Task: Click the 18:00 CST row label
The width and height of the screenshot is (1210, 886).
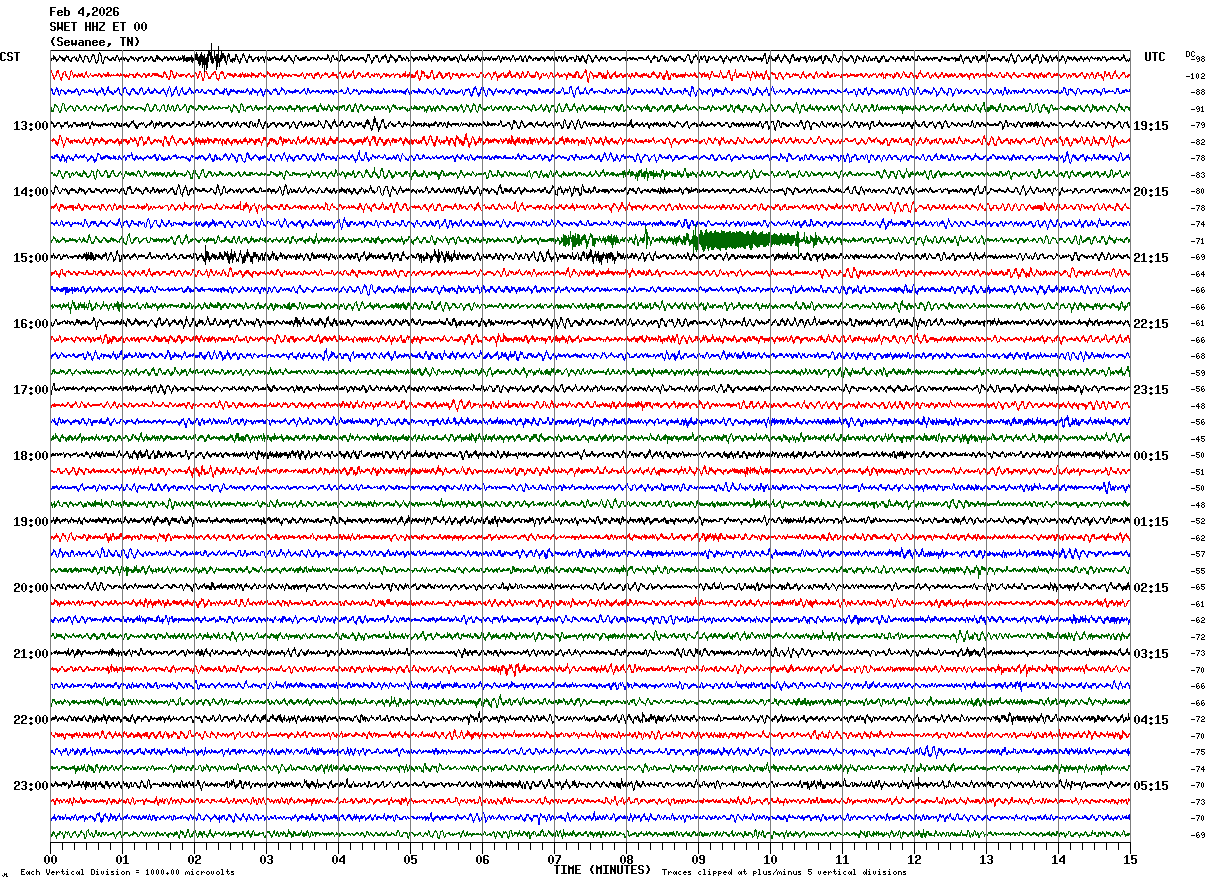Action: pos(30,456)
